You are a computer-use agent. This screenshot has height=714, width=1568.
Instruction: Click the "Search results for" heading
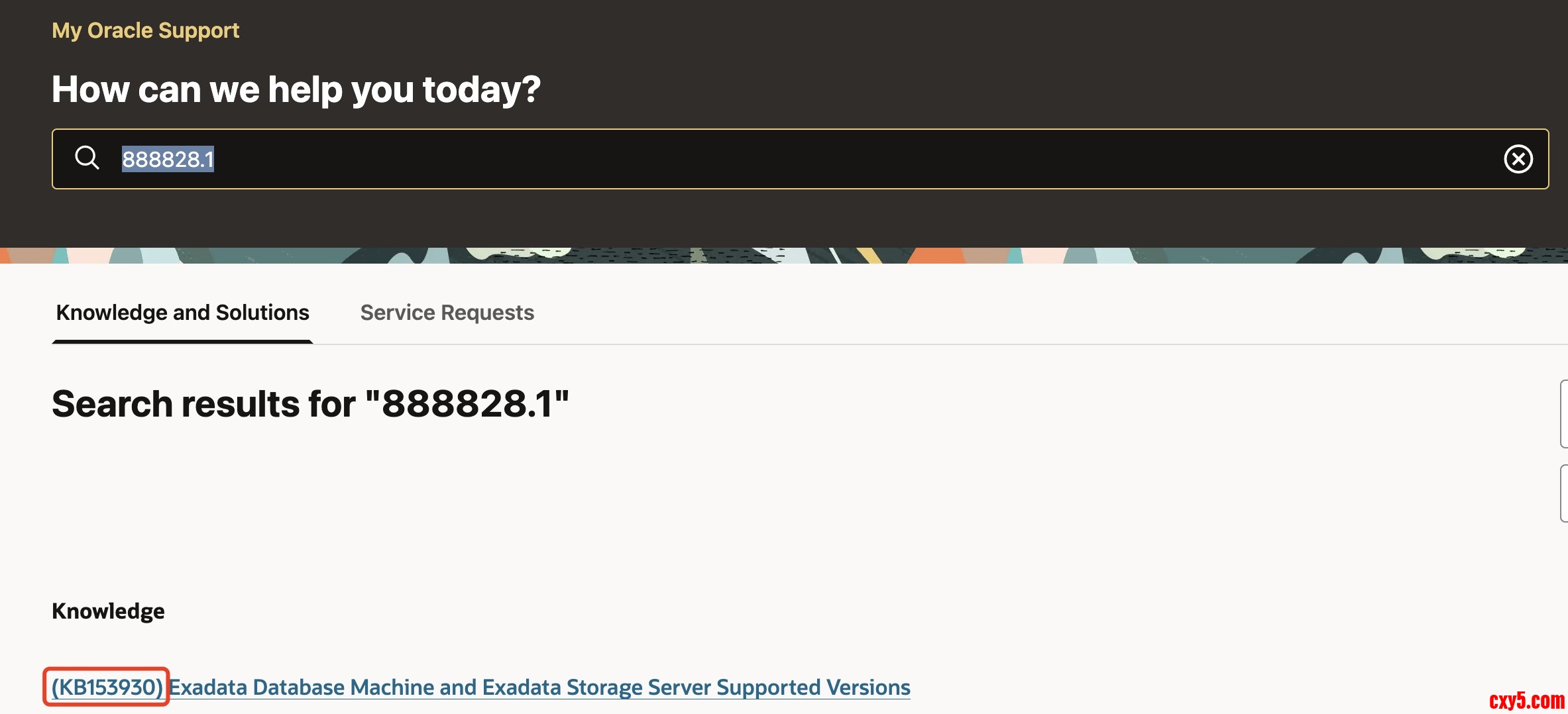click(x=310, y=404)
